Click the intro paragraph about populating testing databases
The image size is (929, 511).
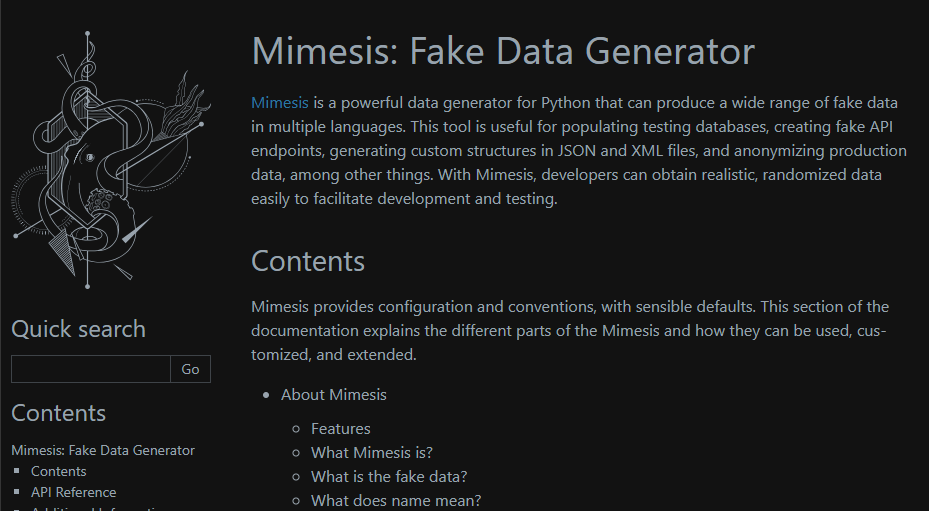click(x=579, y=151)
